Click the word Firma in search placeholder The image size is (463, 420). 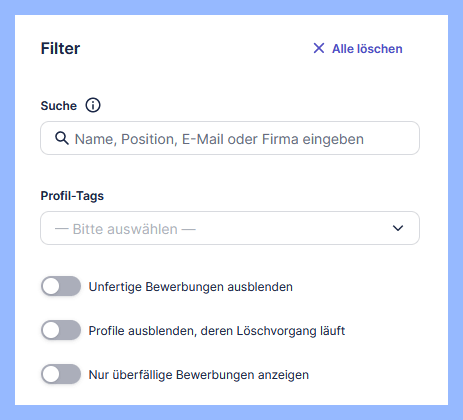coord(280,139)
